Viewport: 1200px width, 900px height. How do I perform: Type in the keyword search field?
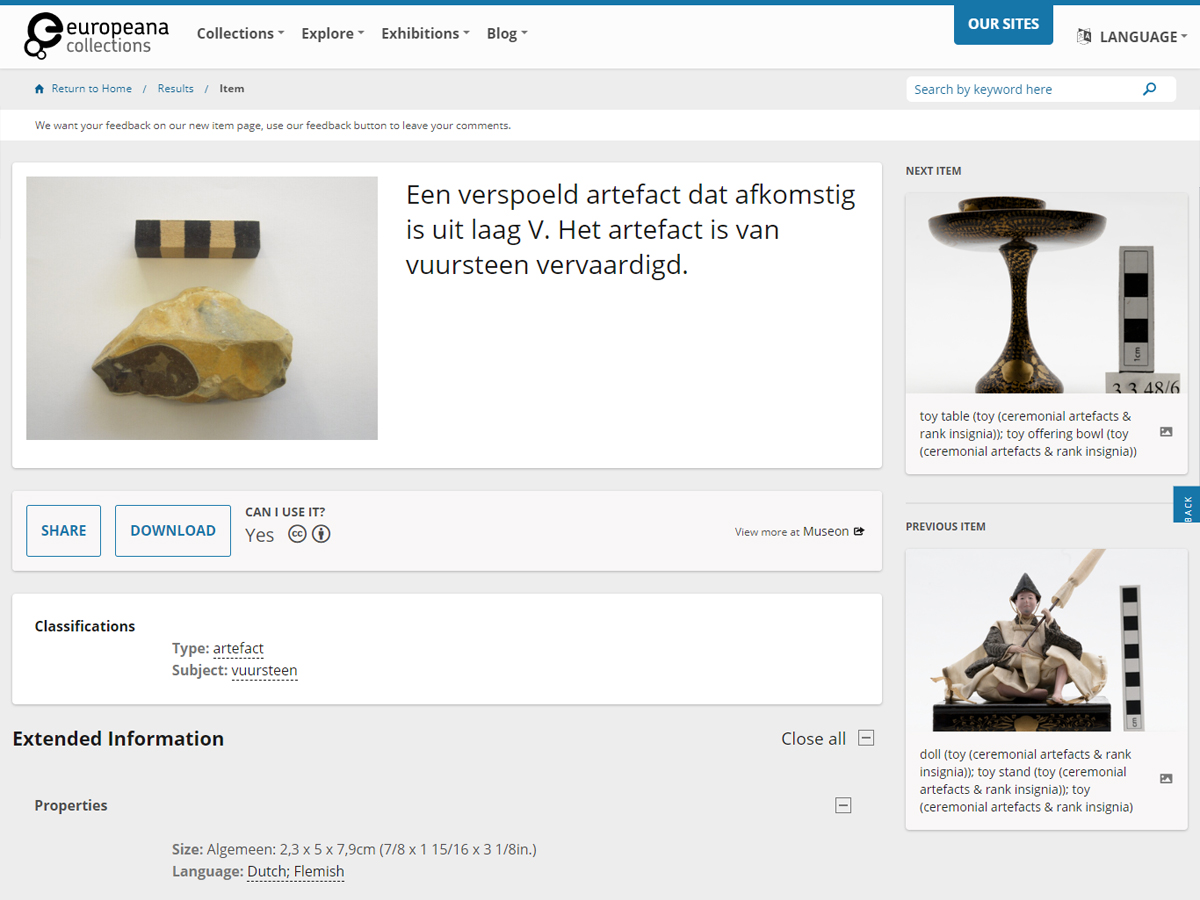coord(1020,89)
